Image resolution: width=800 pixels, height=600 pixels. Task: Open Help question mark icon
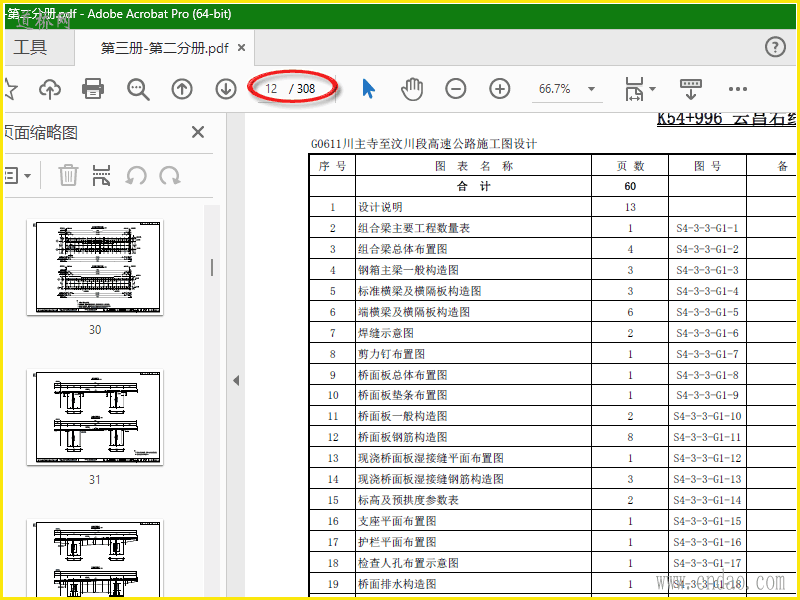pos(775,47)
